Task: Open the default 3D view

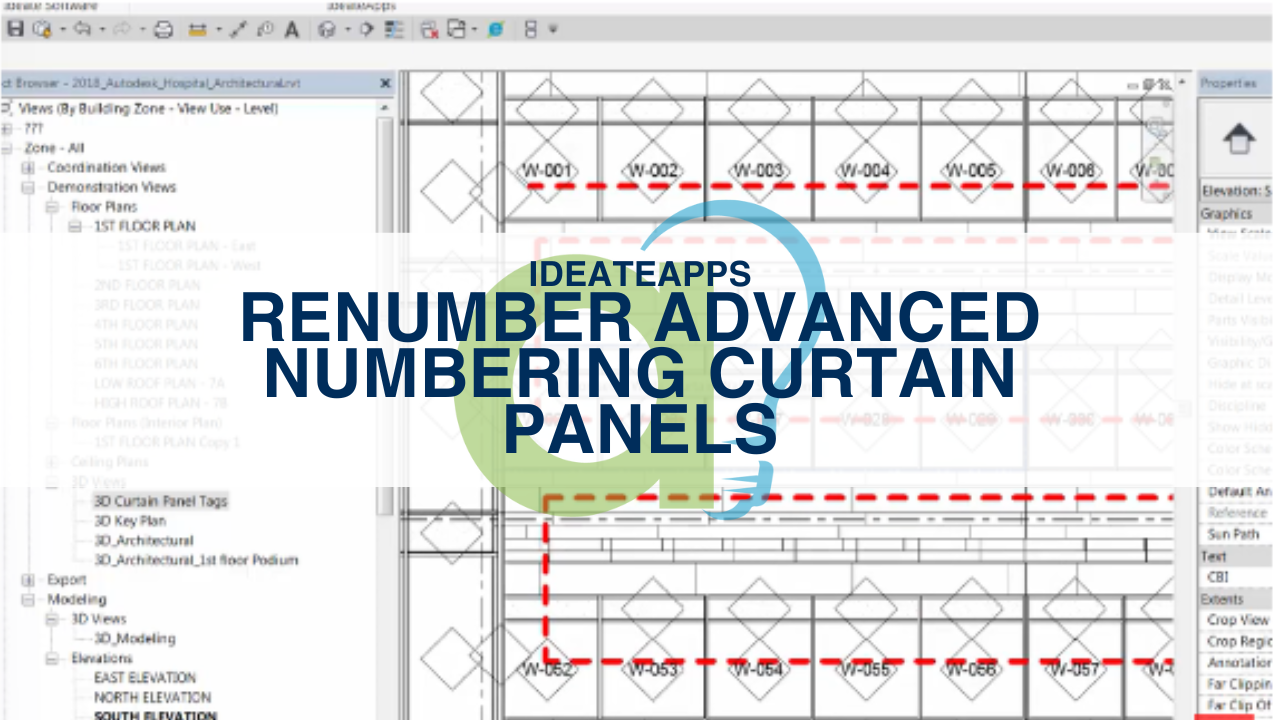Action: [x=326, y=30]
